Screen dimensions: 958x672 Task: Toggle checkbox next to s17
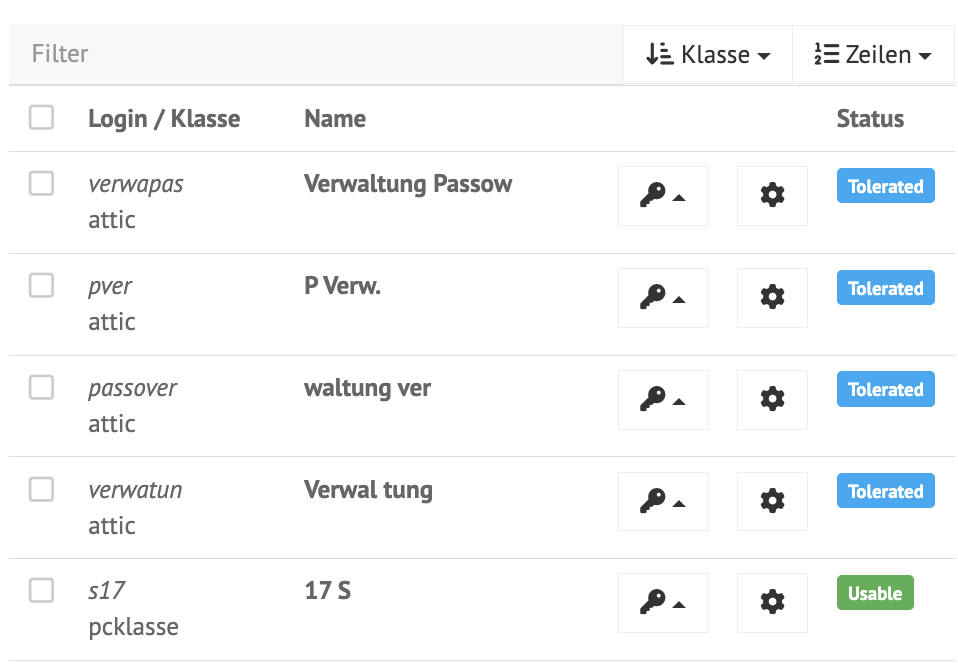tap(41, 591)
